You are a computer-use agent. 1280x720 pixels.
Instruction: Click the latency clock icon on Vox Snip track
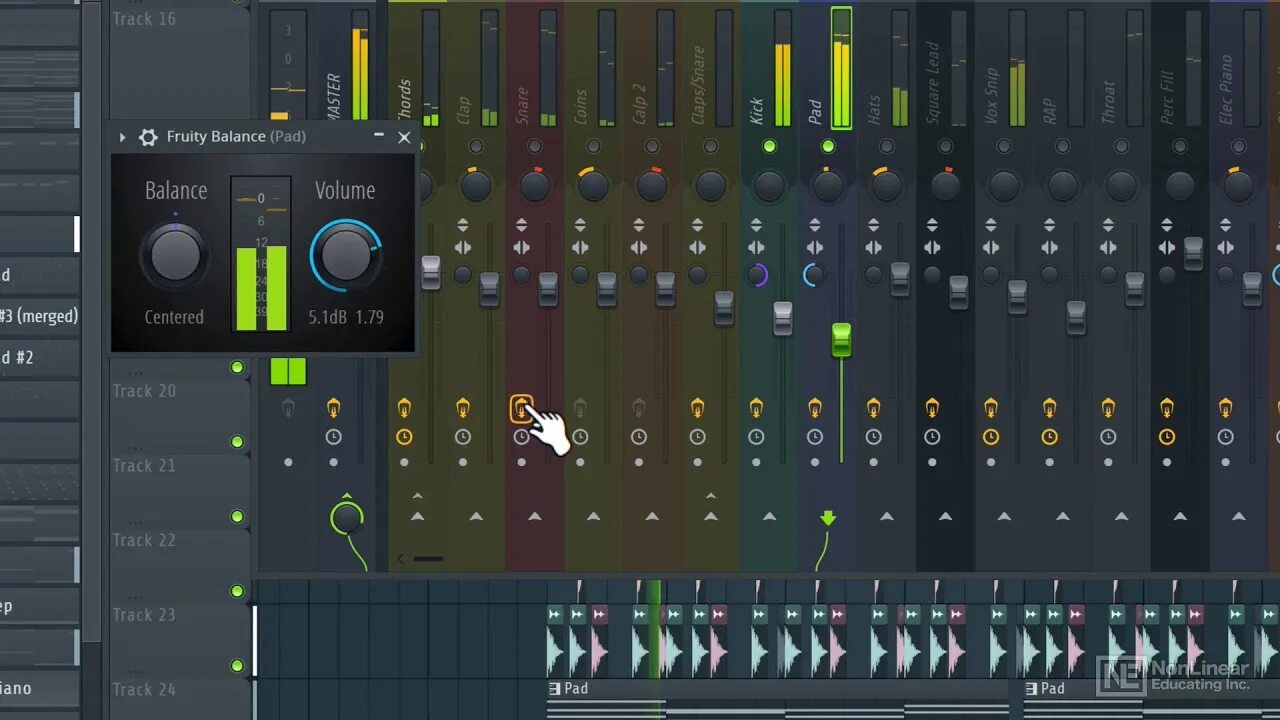(991, 437)
